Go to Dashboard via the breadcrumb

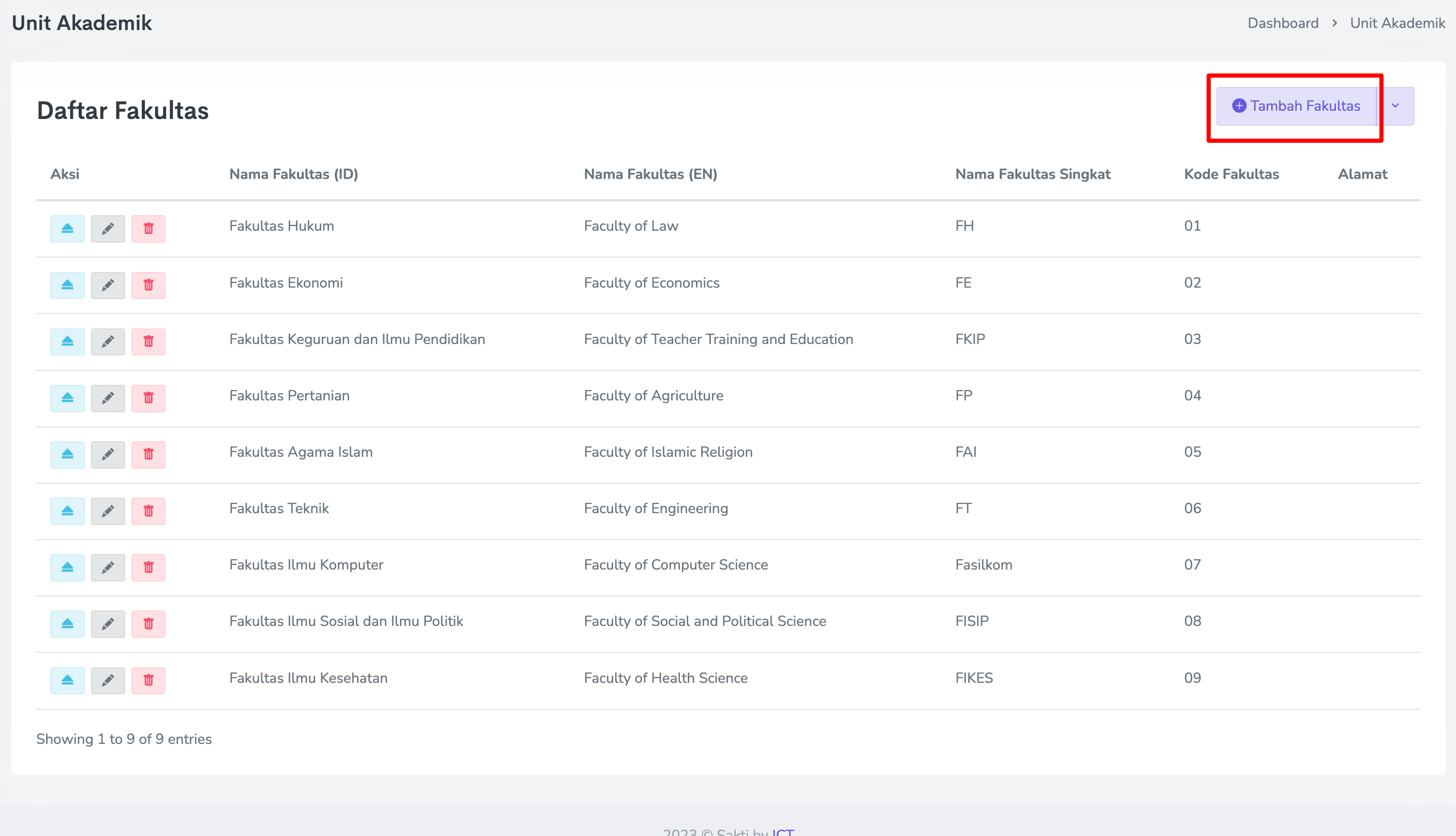(x=1283, y=23)
